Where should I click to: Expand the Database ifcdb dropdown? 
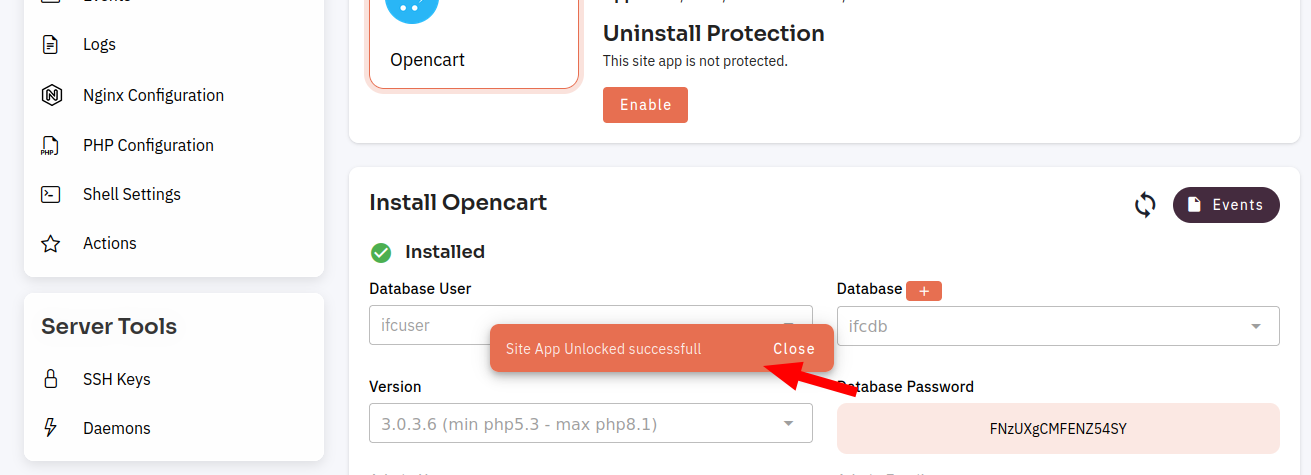(1058, 326)
